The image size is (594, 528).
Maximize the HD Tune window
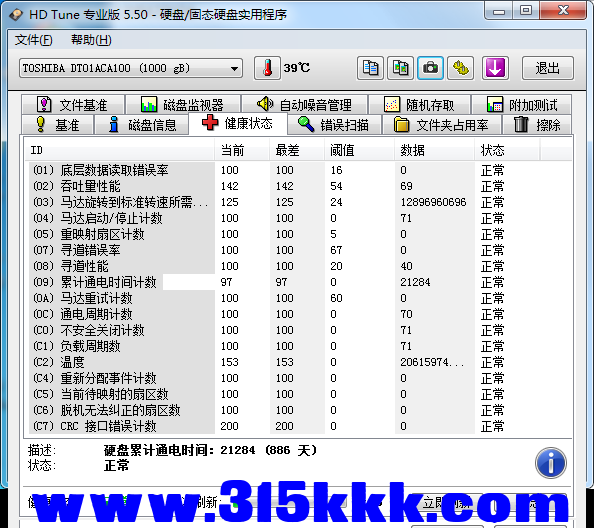point(526,11)
